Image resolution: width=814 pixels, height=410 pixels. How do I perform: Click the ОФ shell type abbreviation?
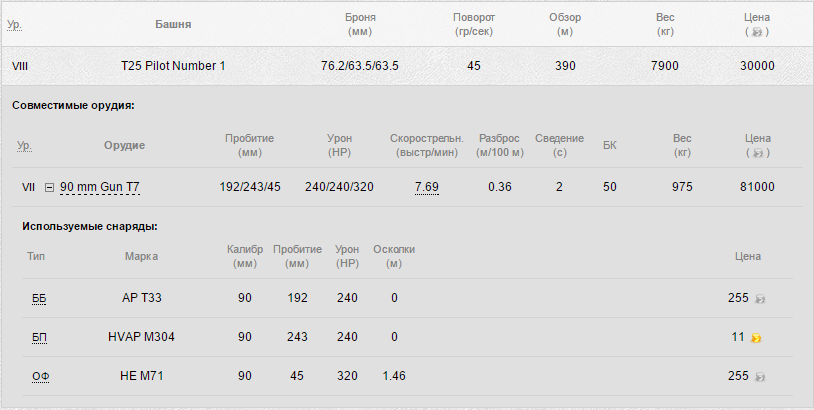pos(40,376)
